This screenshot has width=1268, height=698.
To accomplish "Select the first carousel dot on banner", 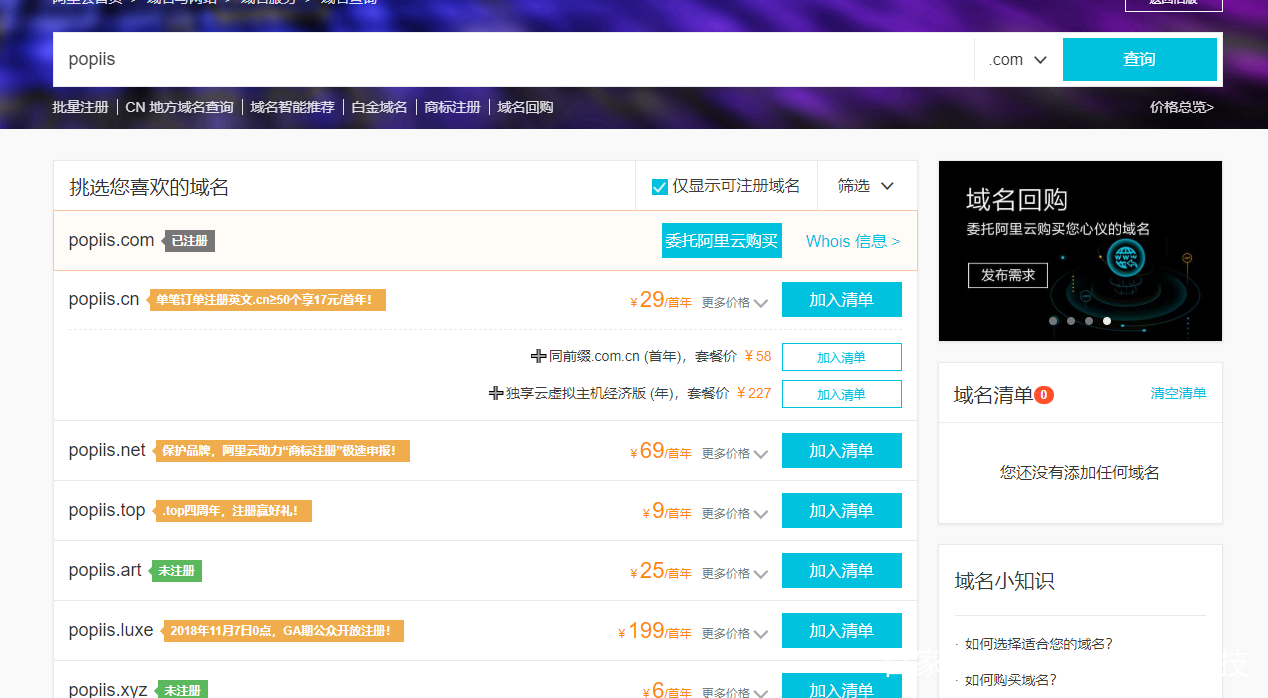I will point(1053,321).
